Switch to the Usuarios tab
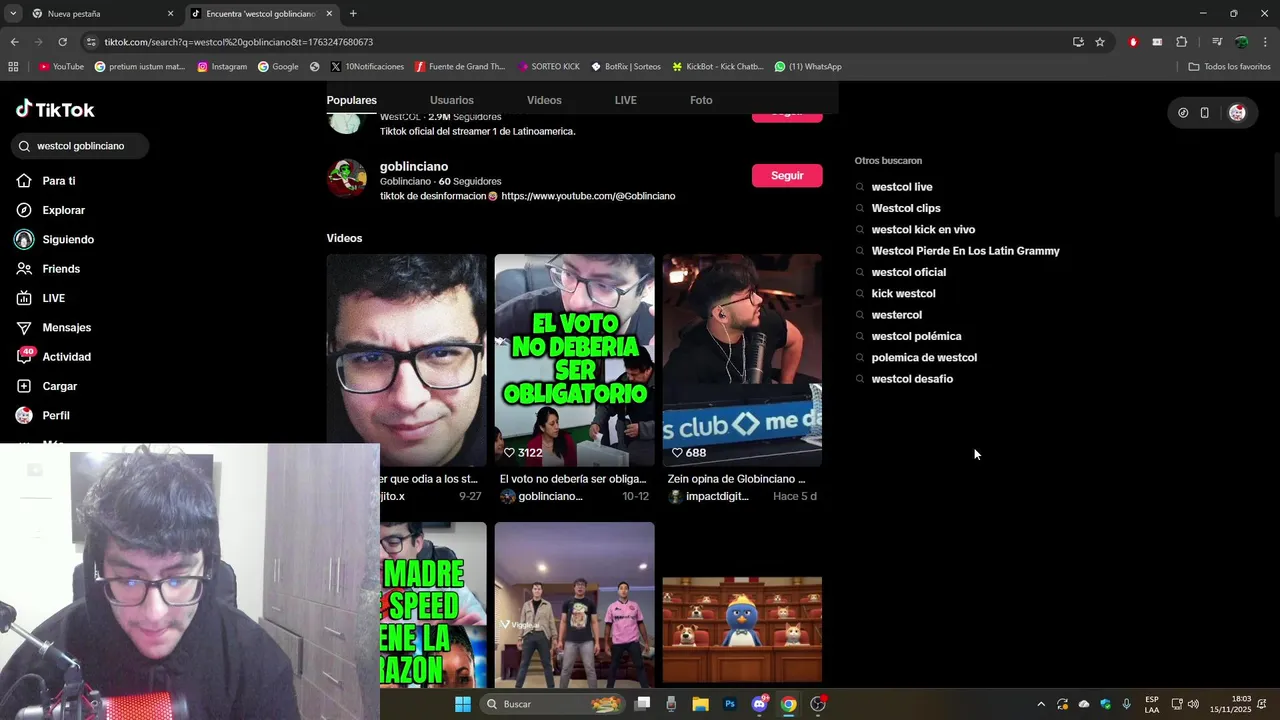The image size is (1280, 720). [452, 100]
